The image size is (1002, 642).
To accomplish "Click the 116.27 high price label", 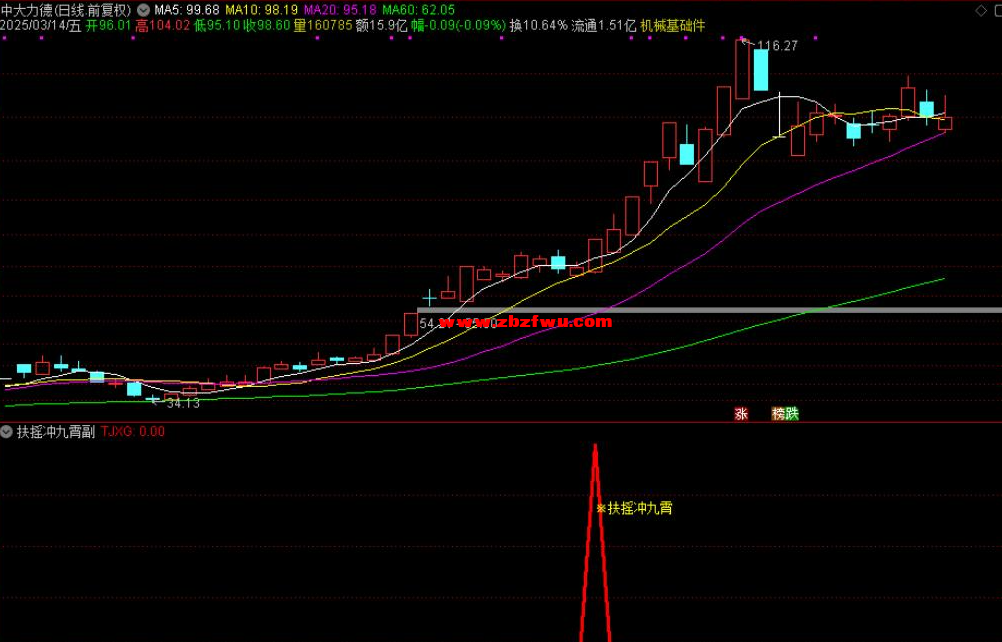I will click(x=777, y=46).
